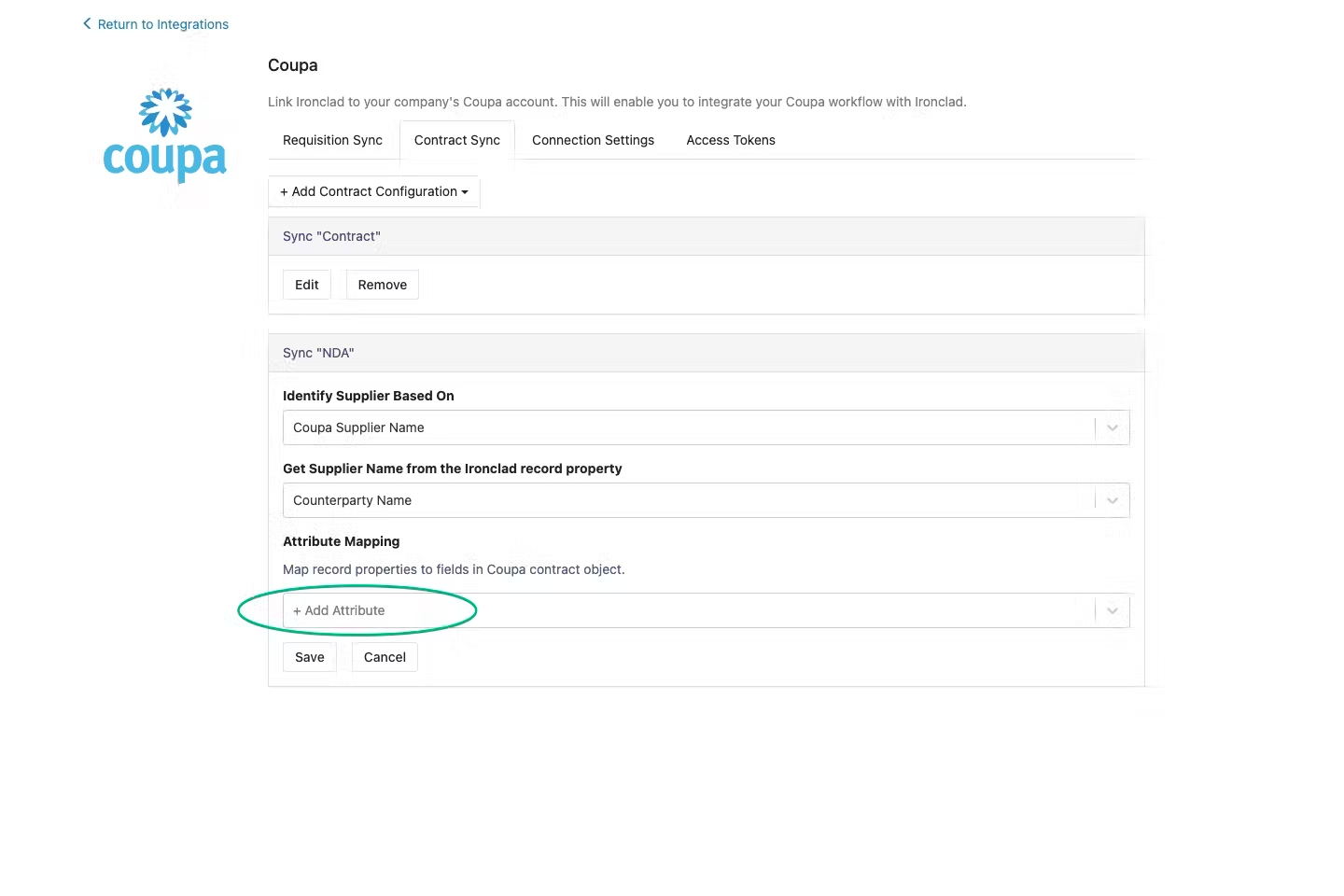Image resolution: width=1344 pixels, height=896 pixels.
Task: Click the Sync "Contract" header
Action: click(706, 236)
